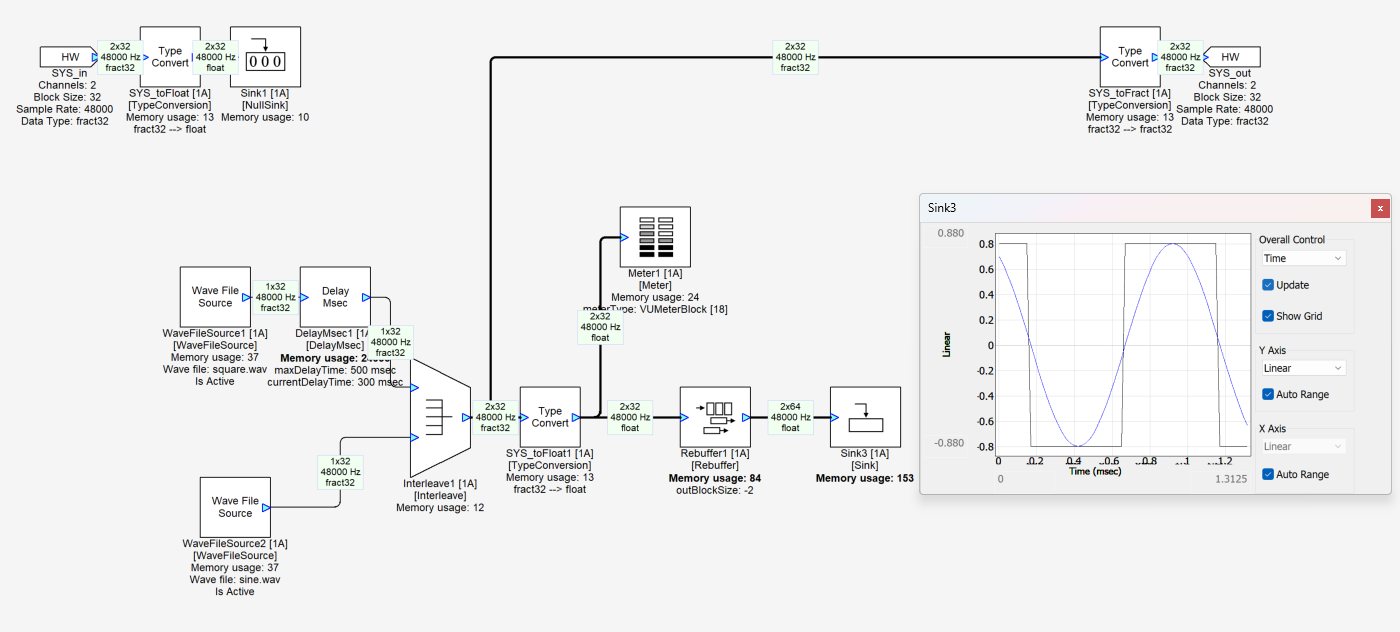Open the X Axis Linear dropdown
The width and height of the screenshot is (1400, 632).
tap(1302, 446)
